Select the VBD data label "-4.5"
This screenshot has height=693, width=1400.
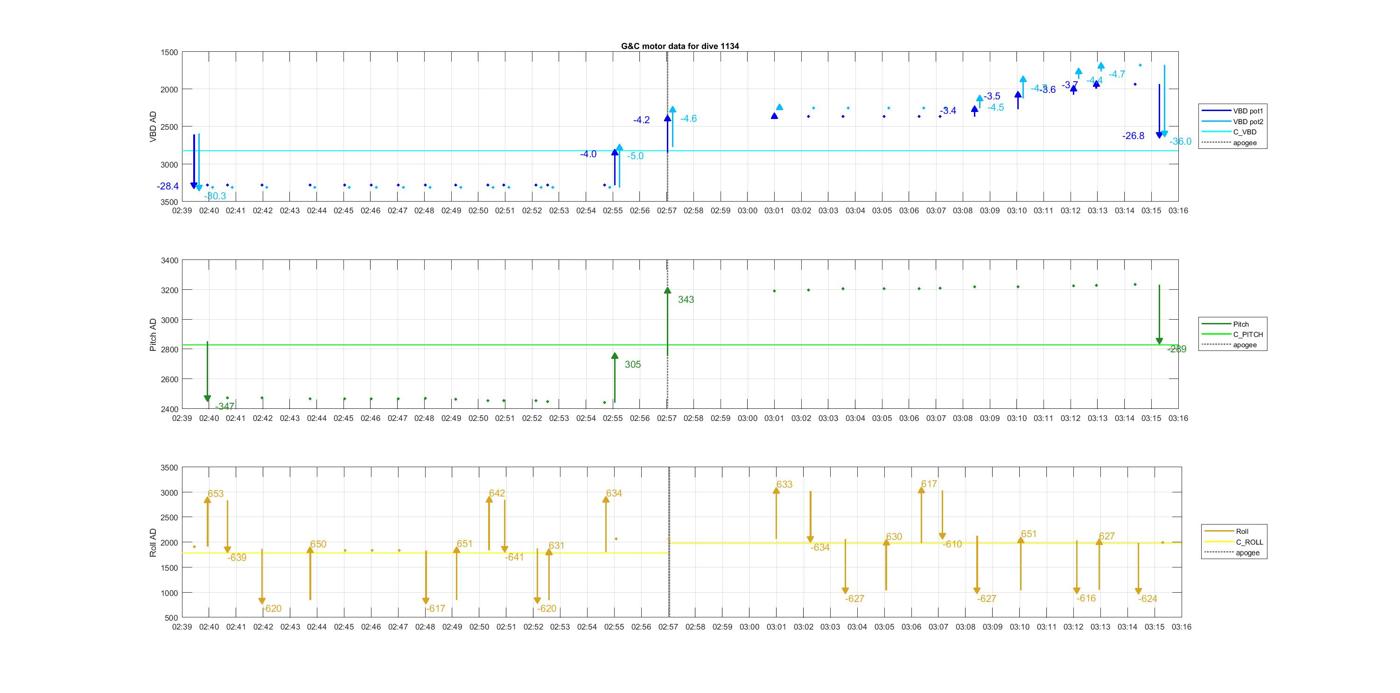tap(996, 107)
